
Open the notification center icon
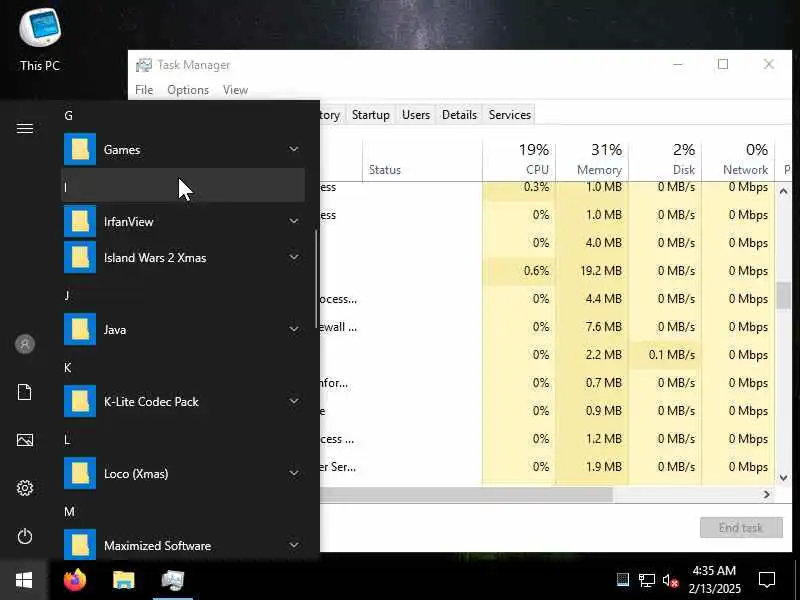(x=767, y=580)
